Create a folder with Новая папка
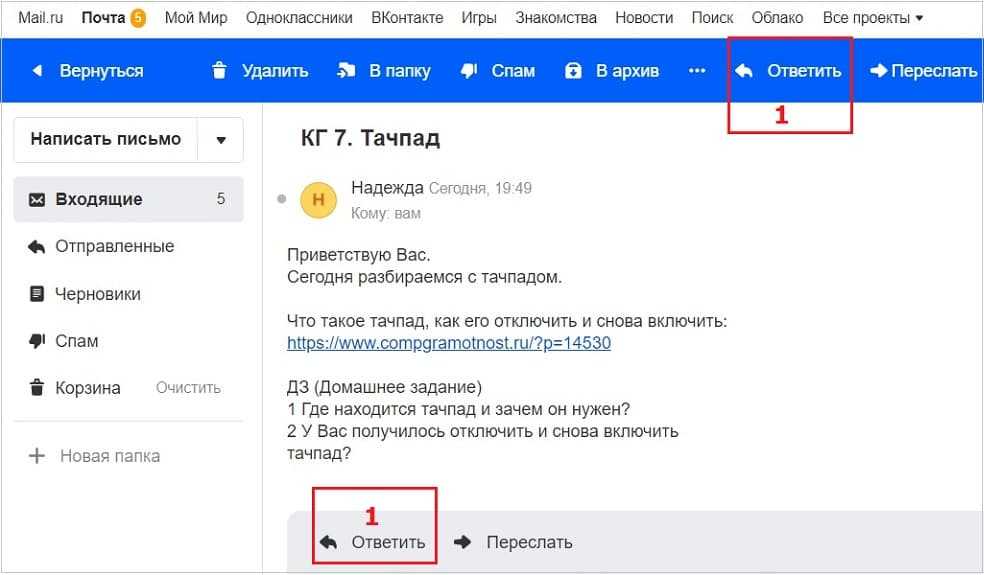This screenshot has height=575, width=984. click(109, 456)
